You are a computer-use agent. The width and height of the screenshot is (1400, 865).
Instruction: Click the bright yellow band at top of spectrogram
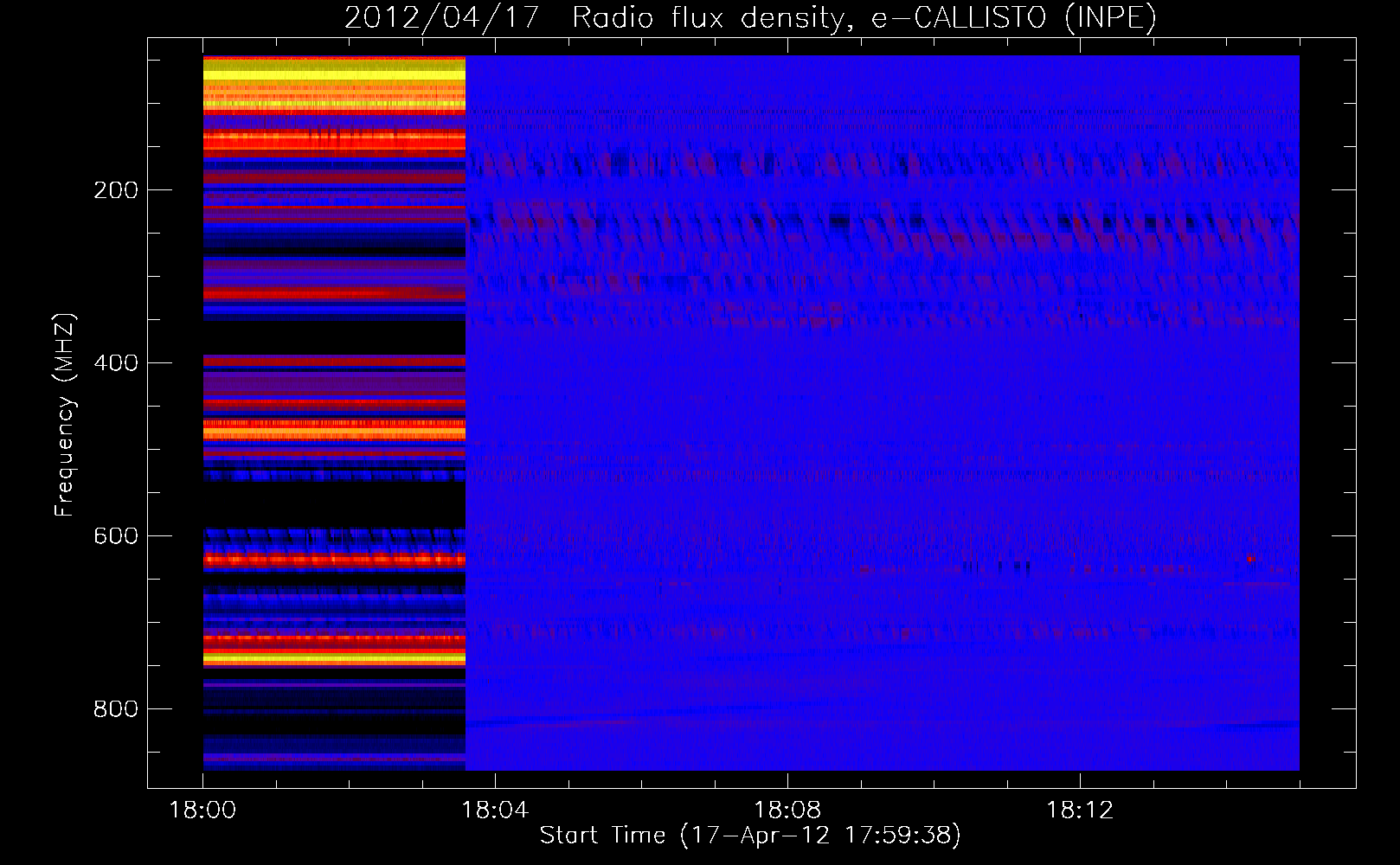[334, 75]
